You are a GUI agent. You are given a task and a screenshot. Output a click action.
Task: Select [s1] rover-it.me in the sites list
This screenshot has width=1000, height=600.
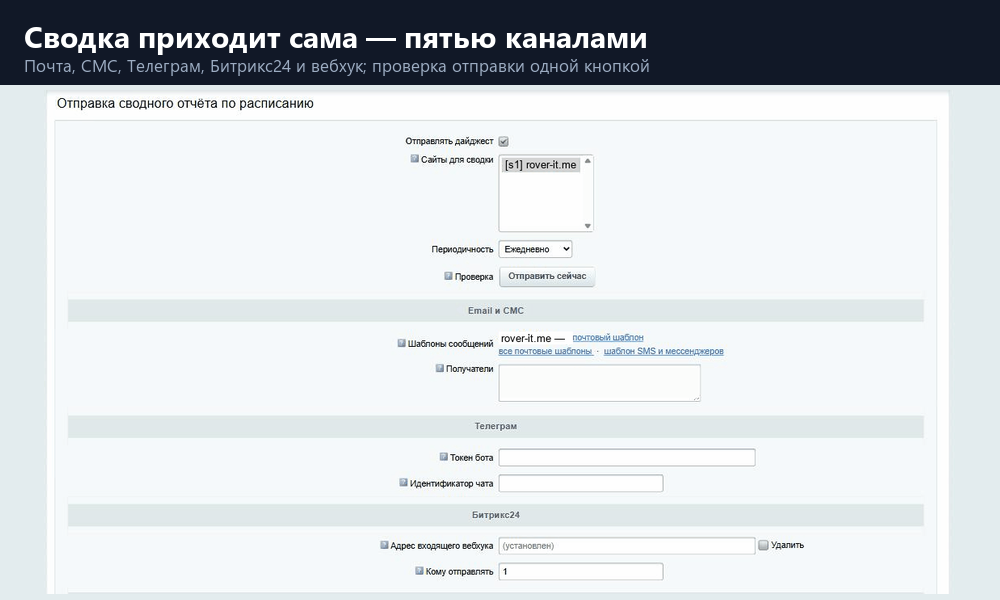[540, 165]
